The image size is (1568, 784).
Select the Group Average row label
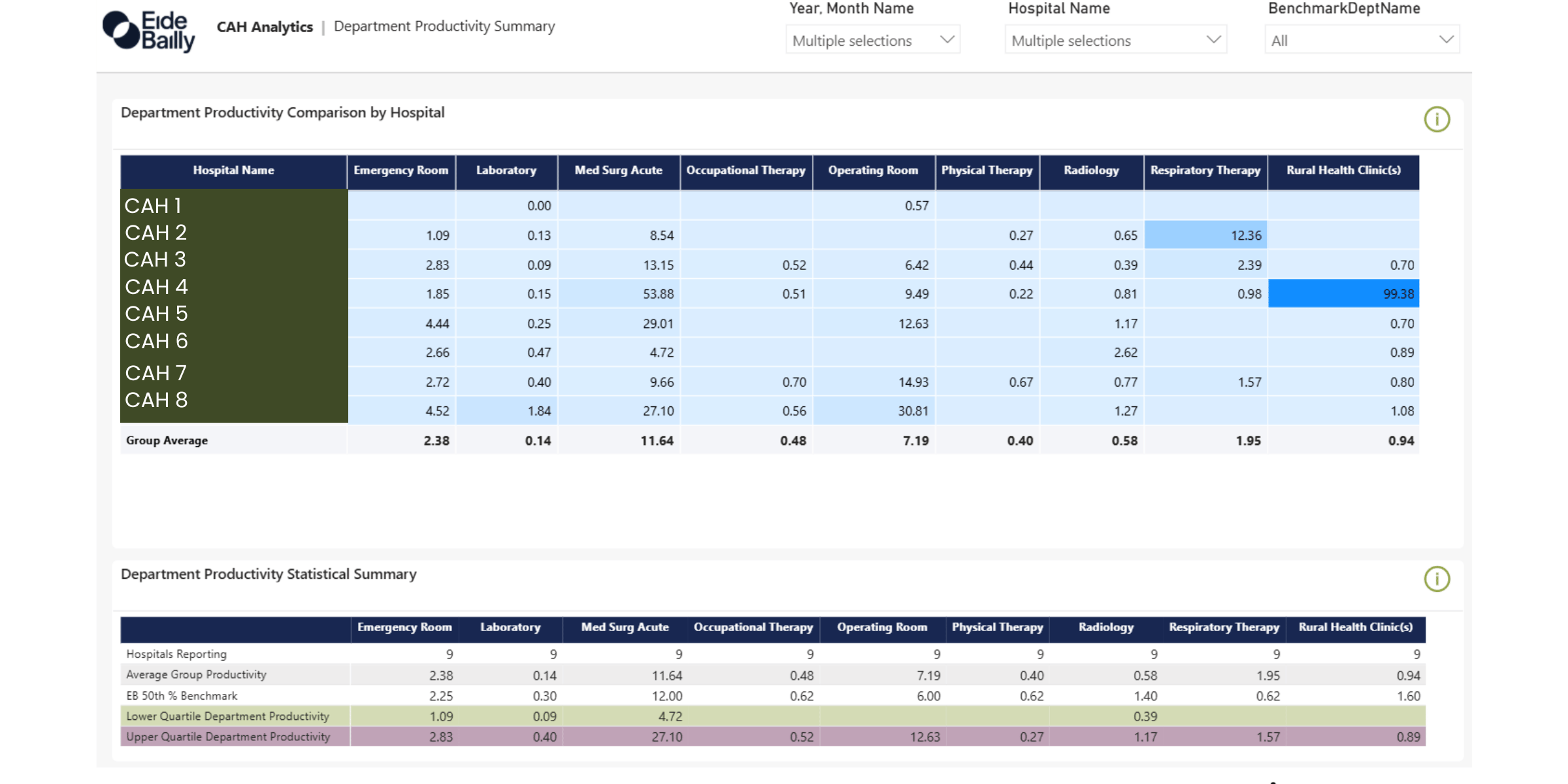167,440
